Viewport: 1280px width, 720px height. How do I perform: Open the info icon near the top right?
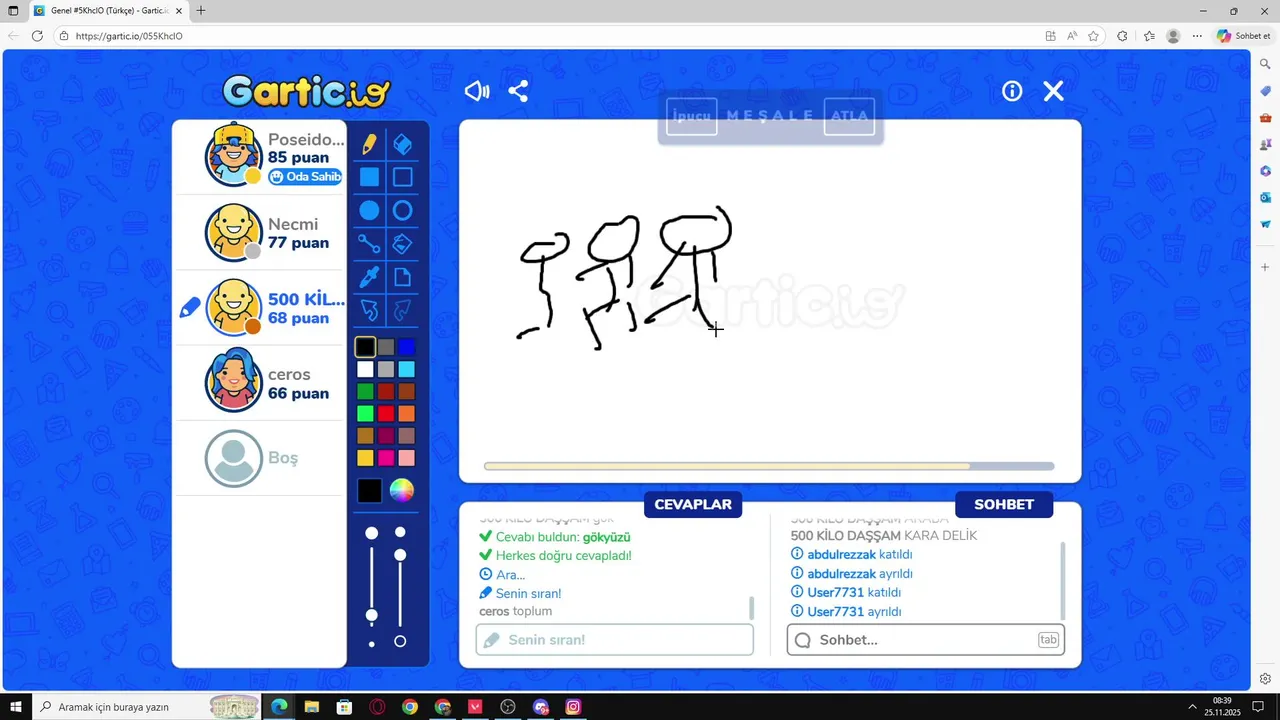(1012, 91)
